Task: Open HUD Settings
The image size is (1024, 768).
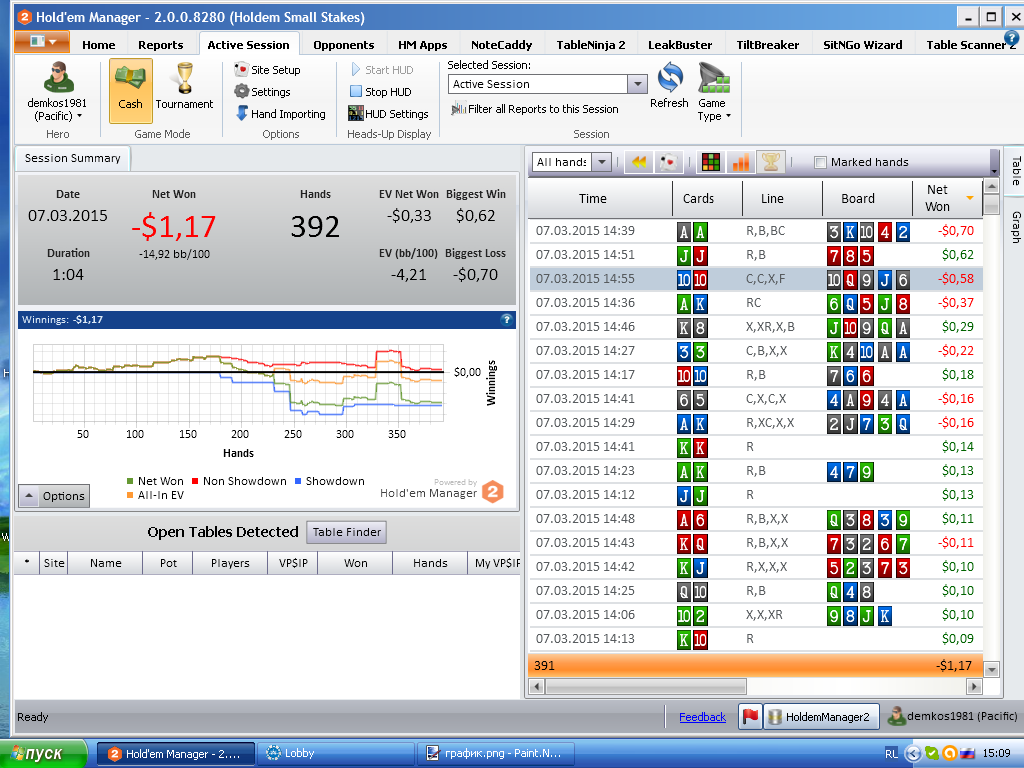Action: (x=389, y=114)
